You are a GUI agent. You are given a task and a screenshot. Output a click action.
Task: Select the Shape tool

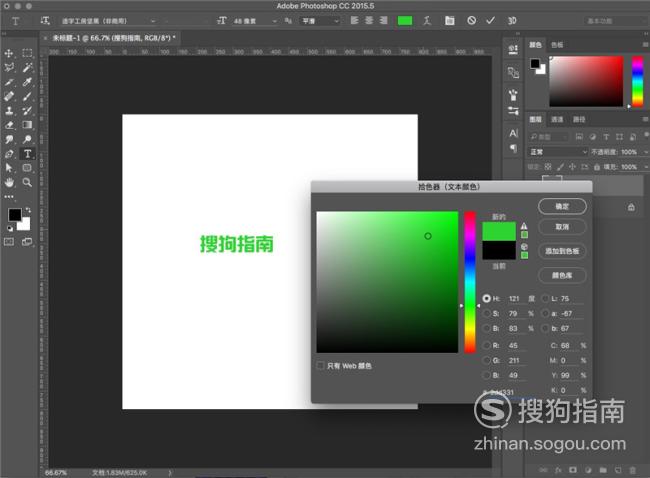pos(27,168)
